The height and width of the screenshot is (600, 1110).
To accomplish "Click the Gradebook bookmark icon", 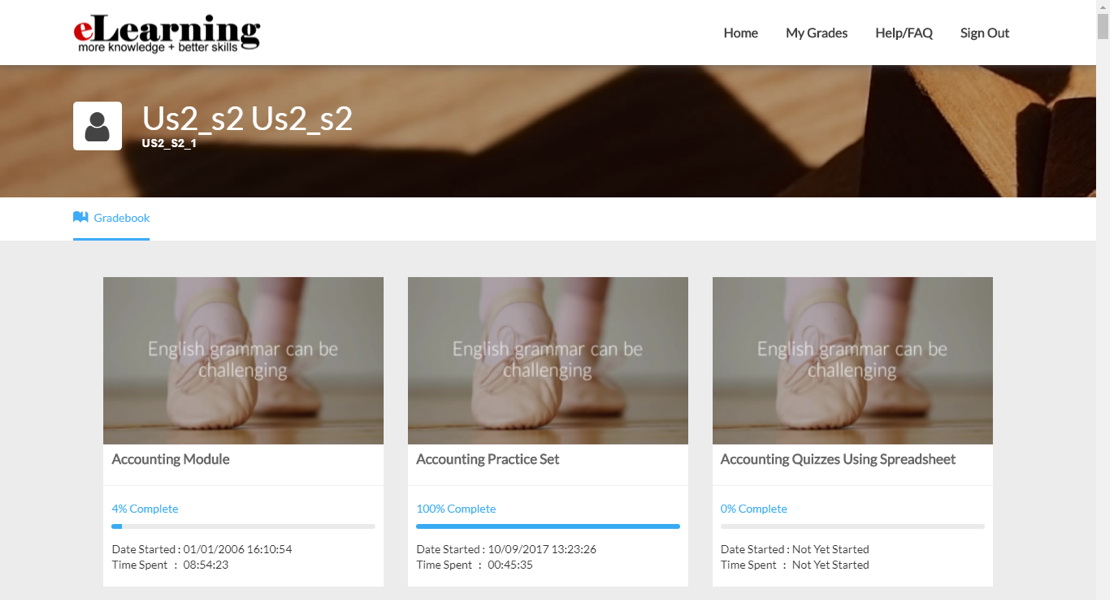I will (79, 217).
